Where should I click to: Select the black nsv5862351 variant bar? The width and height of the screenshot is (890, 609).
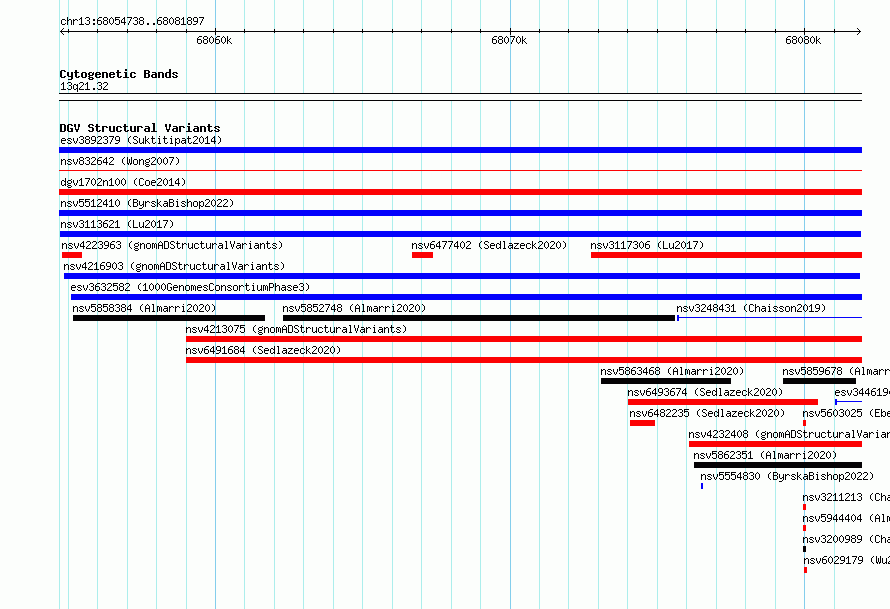[x=778, y=465]
